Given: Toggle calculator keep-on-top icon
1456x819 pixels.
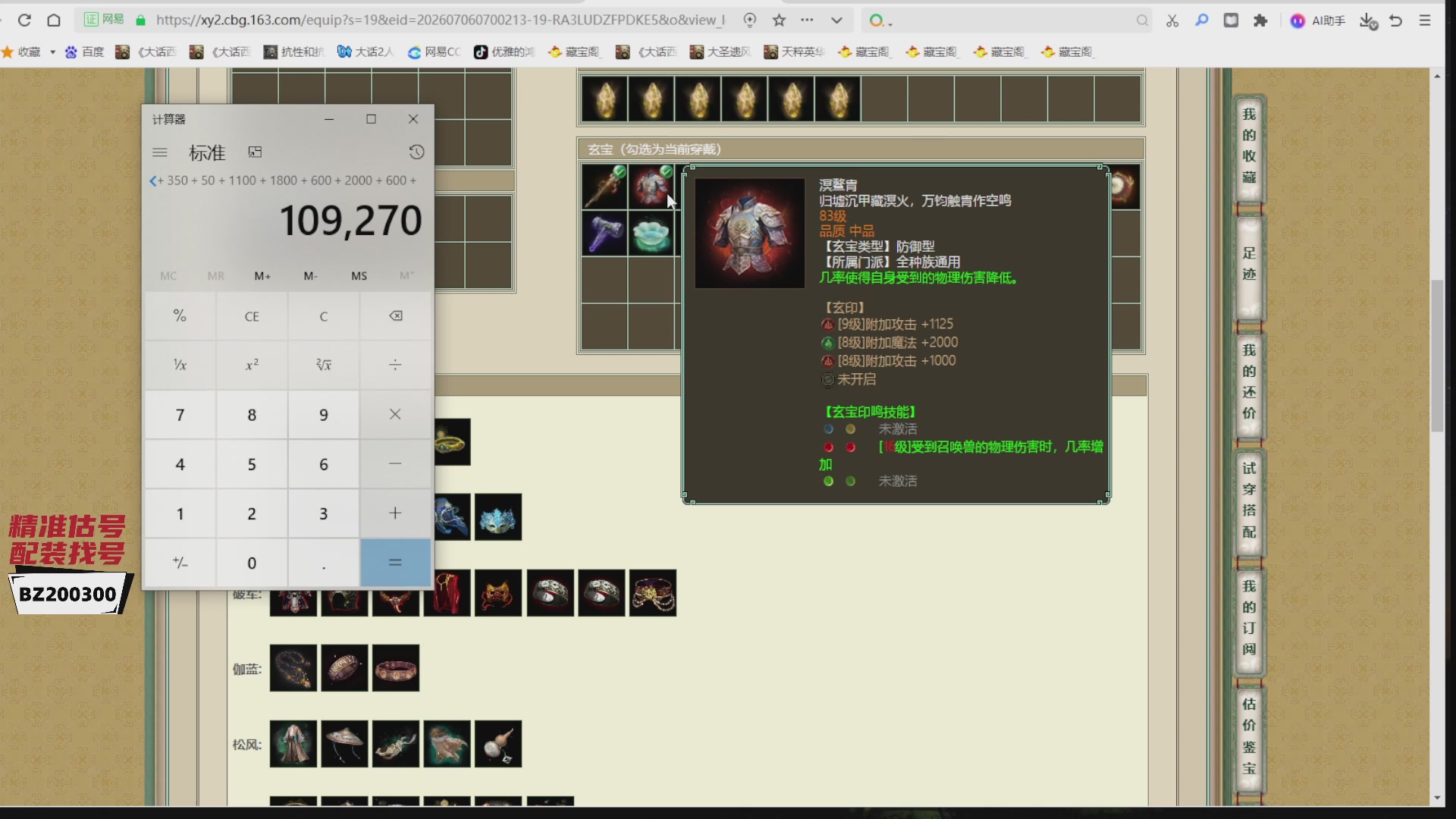Looking at the screenshot, I should click(255, 152).
